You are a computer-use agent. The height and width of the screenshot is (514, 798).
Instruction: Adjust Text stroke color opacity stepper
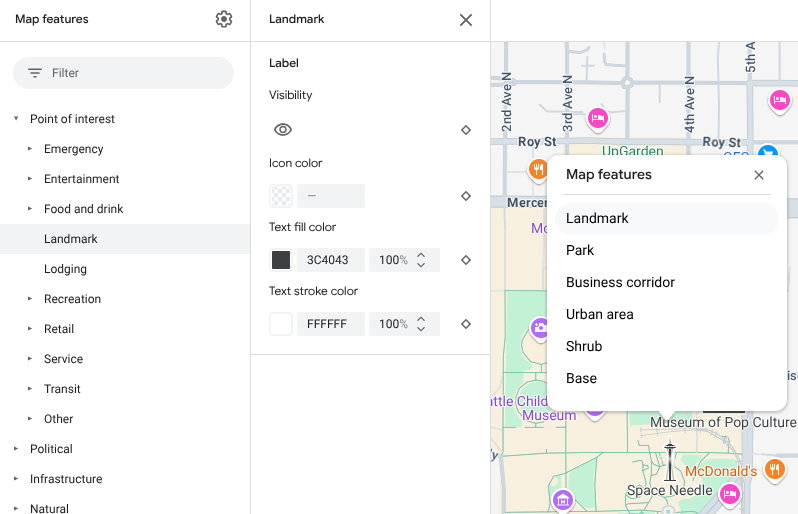click(x=421, y=324)
